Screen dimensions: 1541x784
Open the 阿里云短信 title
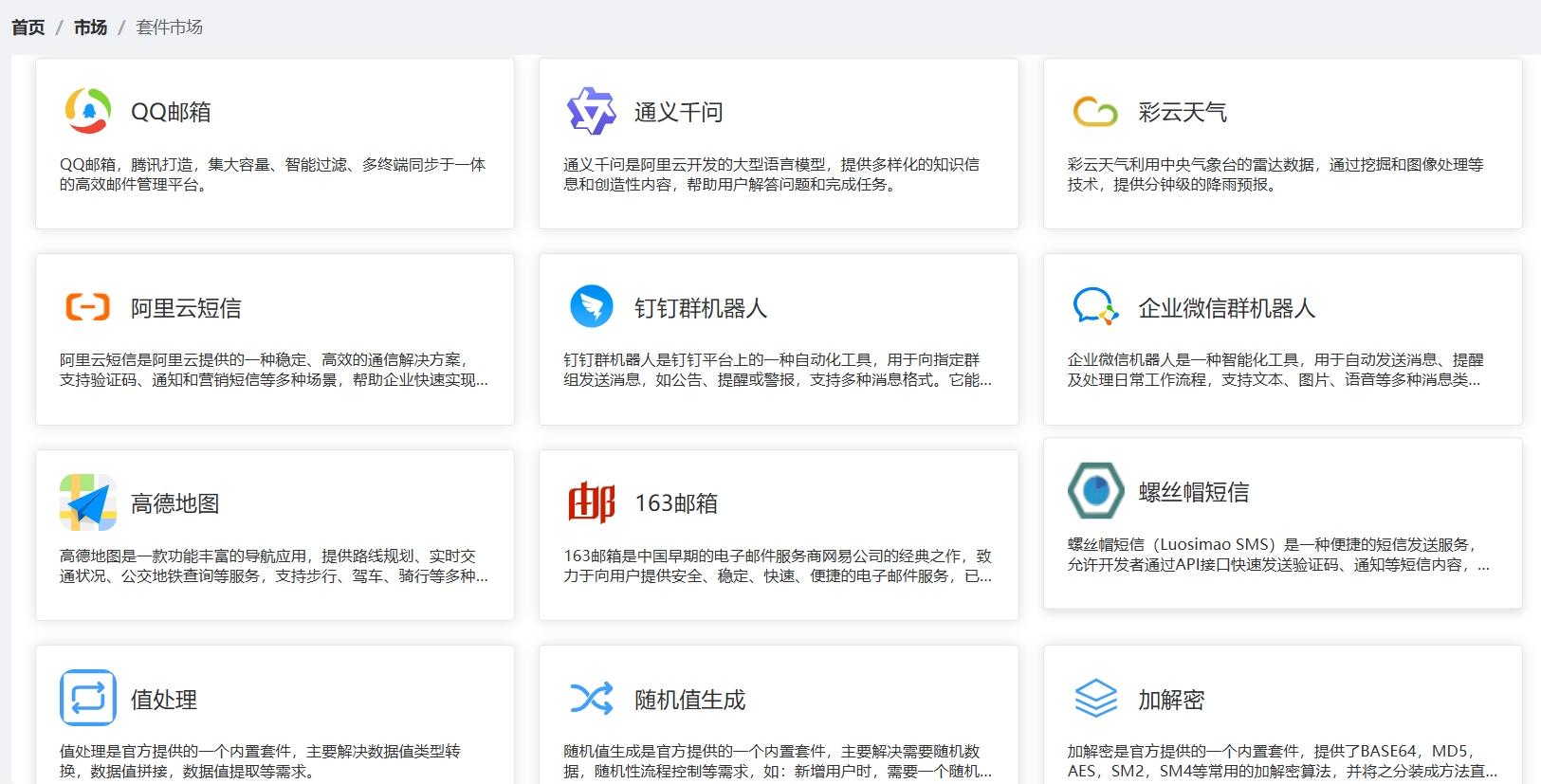pos(186,308)
